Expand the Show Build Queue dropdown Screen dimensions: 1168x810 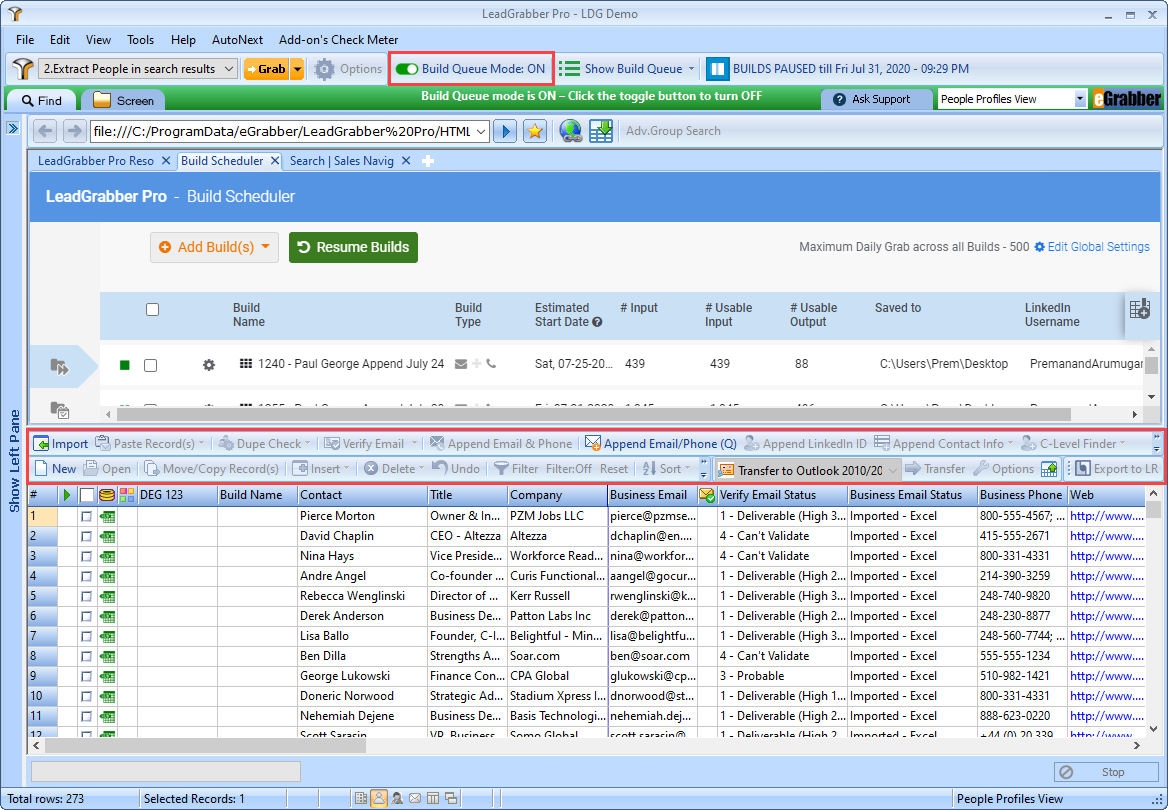(x=691, y=69)
